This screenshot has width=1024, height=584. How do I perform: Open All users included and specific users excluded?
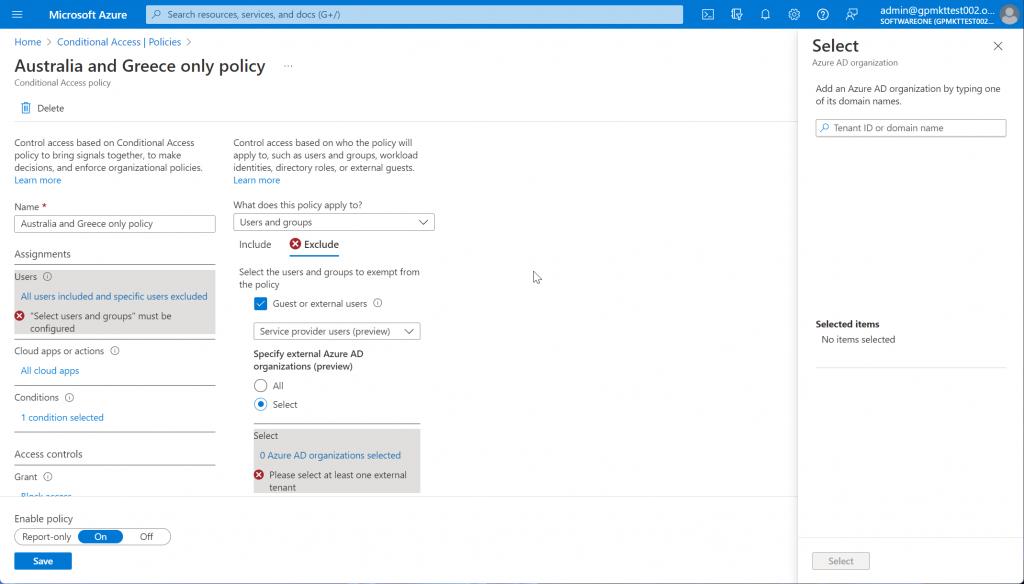(114, 297)
